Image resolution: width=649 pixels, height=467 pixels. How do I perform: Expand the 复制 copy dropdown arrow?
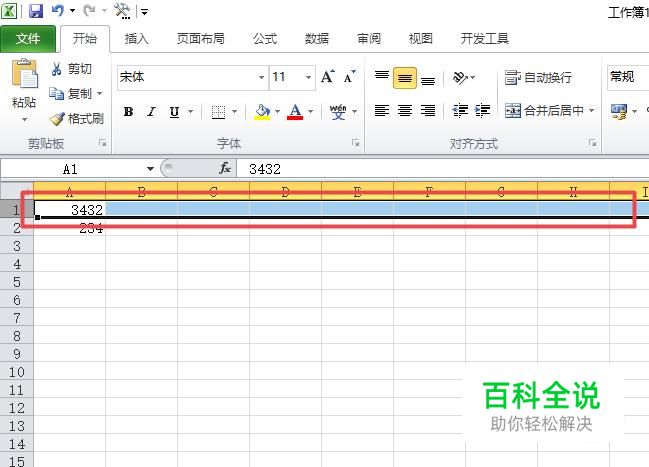pyautogui.click(x=99, y=94)
